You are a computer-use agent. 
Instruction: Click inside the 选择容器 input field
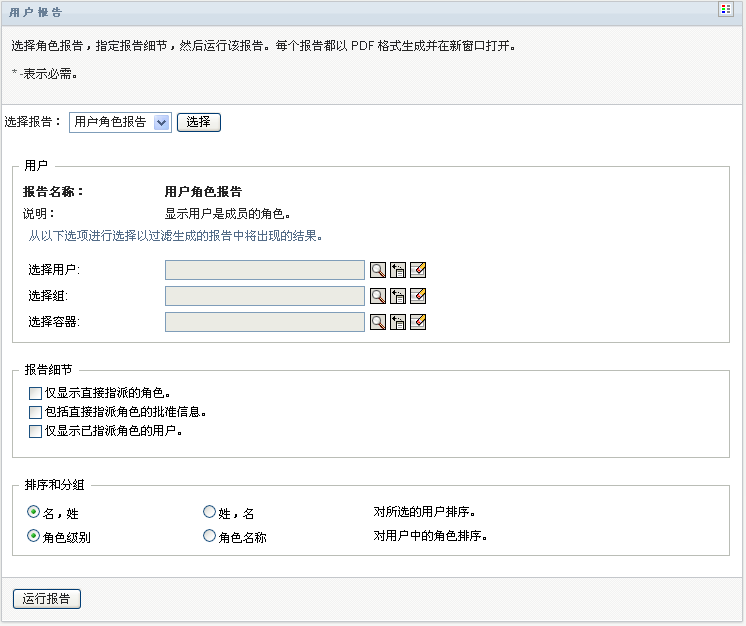point(264,322)
